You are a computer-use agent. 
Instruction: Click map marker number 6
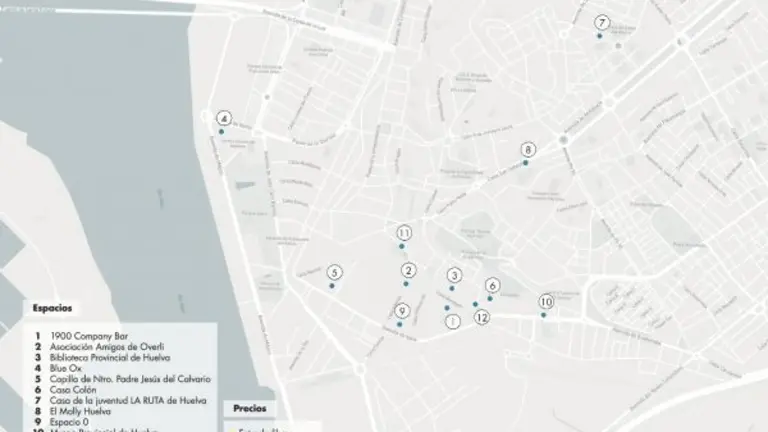[x=492, y=285]
